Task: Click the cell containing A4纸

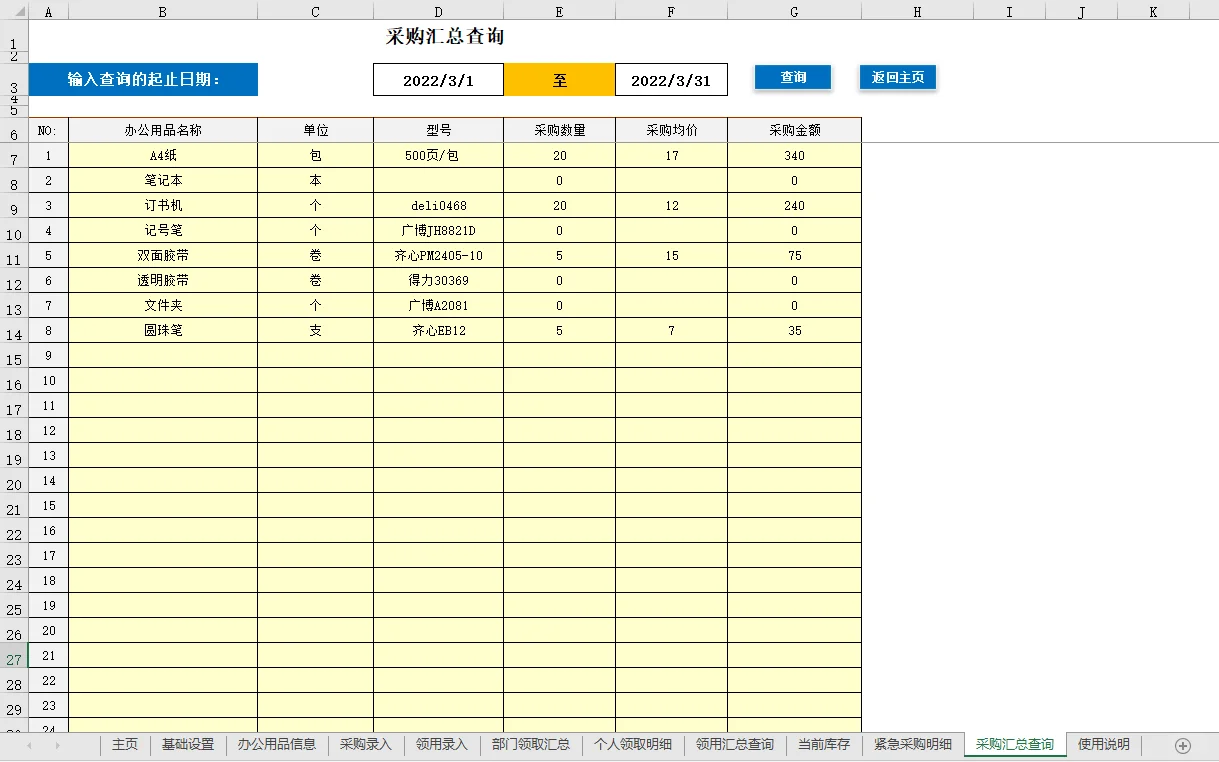Action: coord(161,155)
